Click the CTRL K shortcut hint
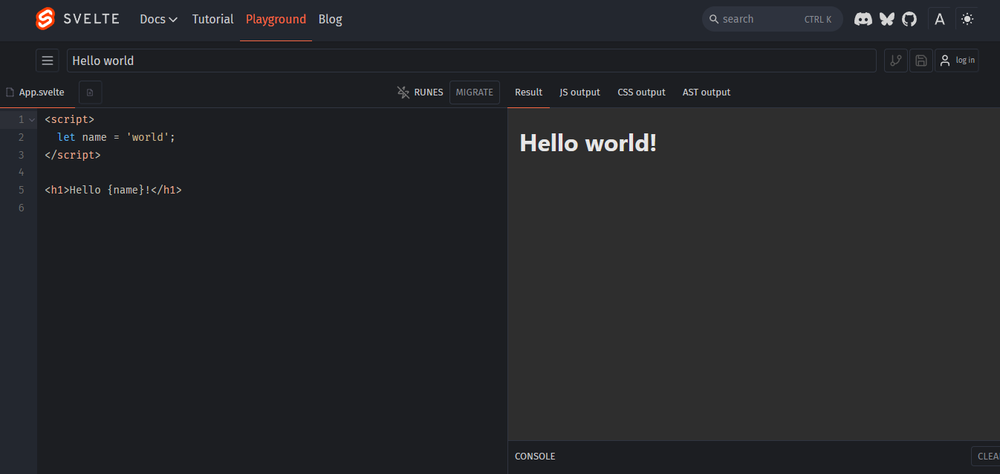Screen dimensions: 1000x474 click(x=818, y=20)
